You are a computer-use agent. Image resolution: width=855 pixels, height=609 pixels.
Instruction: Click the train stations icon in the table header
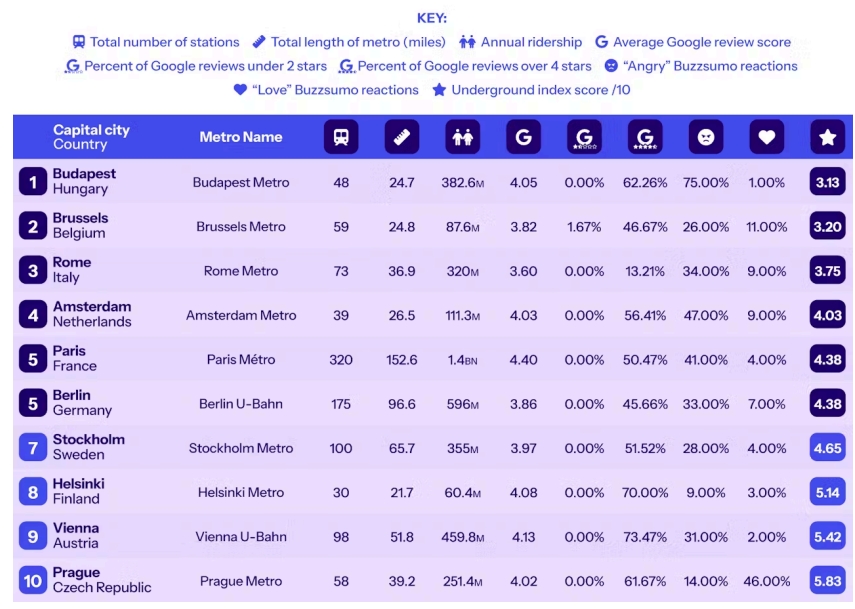point(341,137)
